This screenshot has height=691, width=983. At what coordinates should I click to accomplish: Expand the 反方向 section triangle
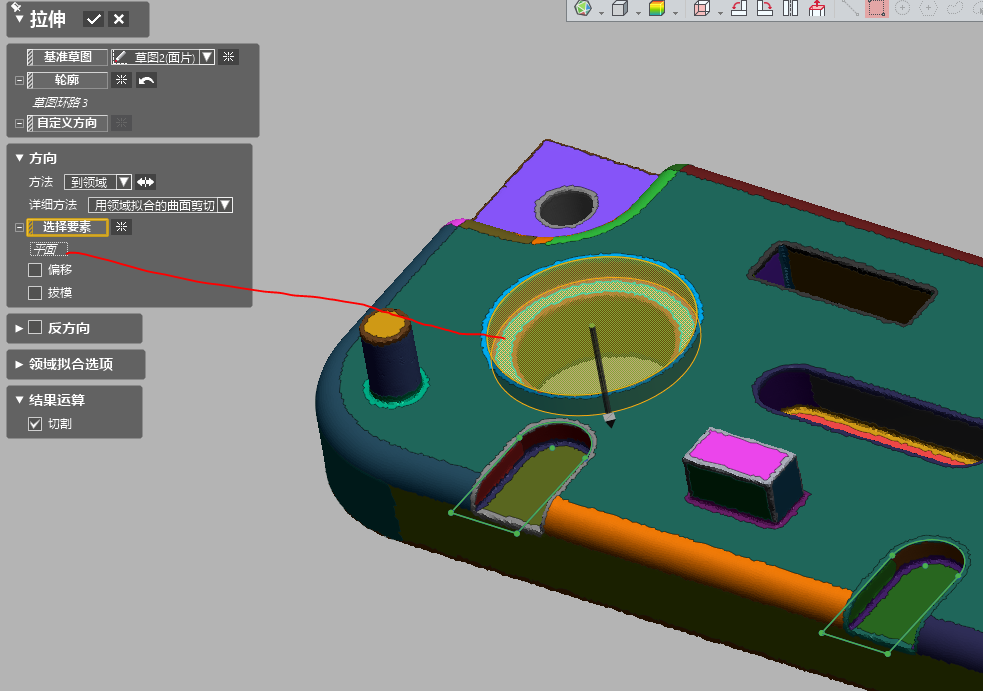pos(19,328)
